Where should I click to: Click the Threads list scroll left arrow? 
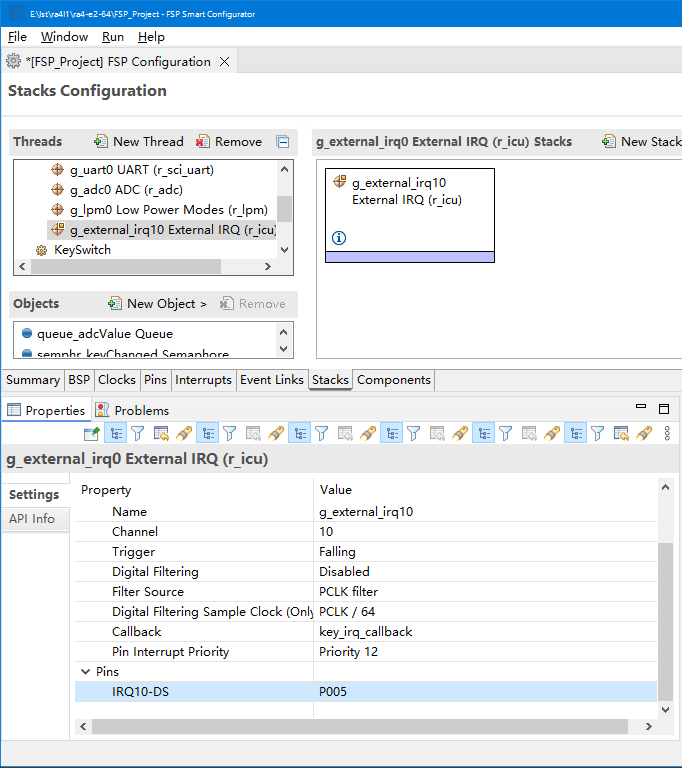(x=22, y=266)
